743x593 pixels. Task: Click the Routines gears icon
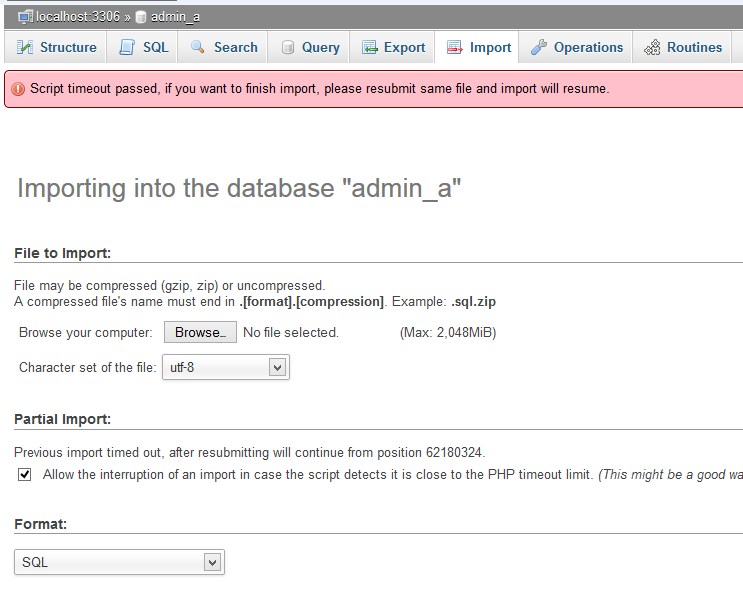pyautogui.click(x=652, y=47)
